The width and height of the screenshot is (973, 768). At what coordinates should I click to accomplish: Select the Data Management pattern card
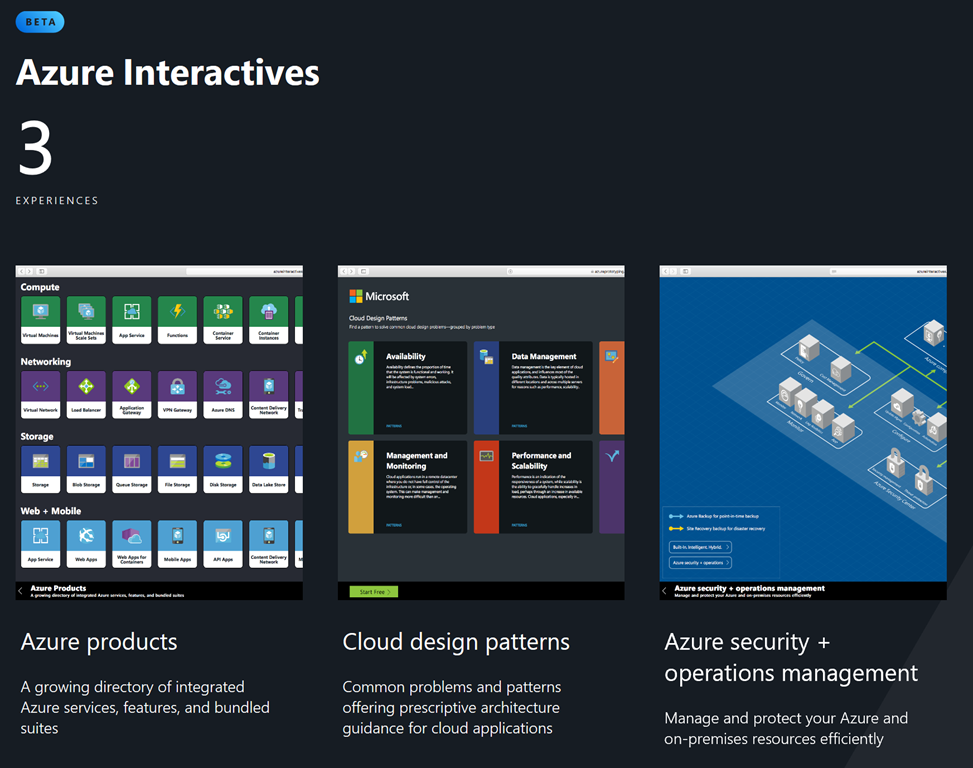coord(533,388)
